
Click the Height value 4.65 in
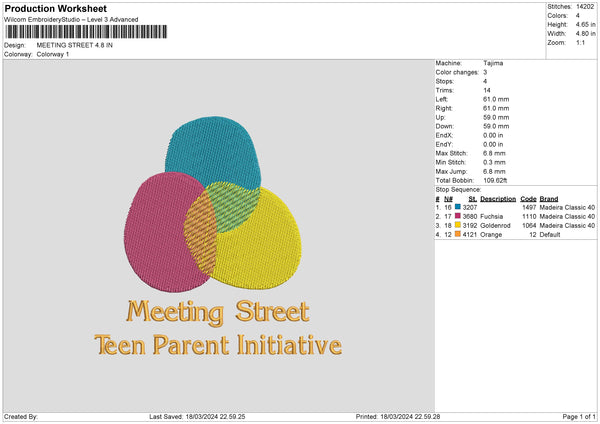pyautogui.click(x=585, y=24)
